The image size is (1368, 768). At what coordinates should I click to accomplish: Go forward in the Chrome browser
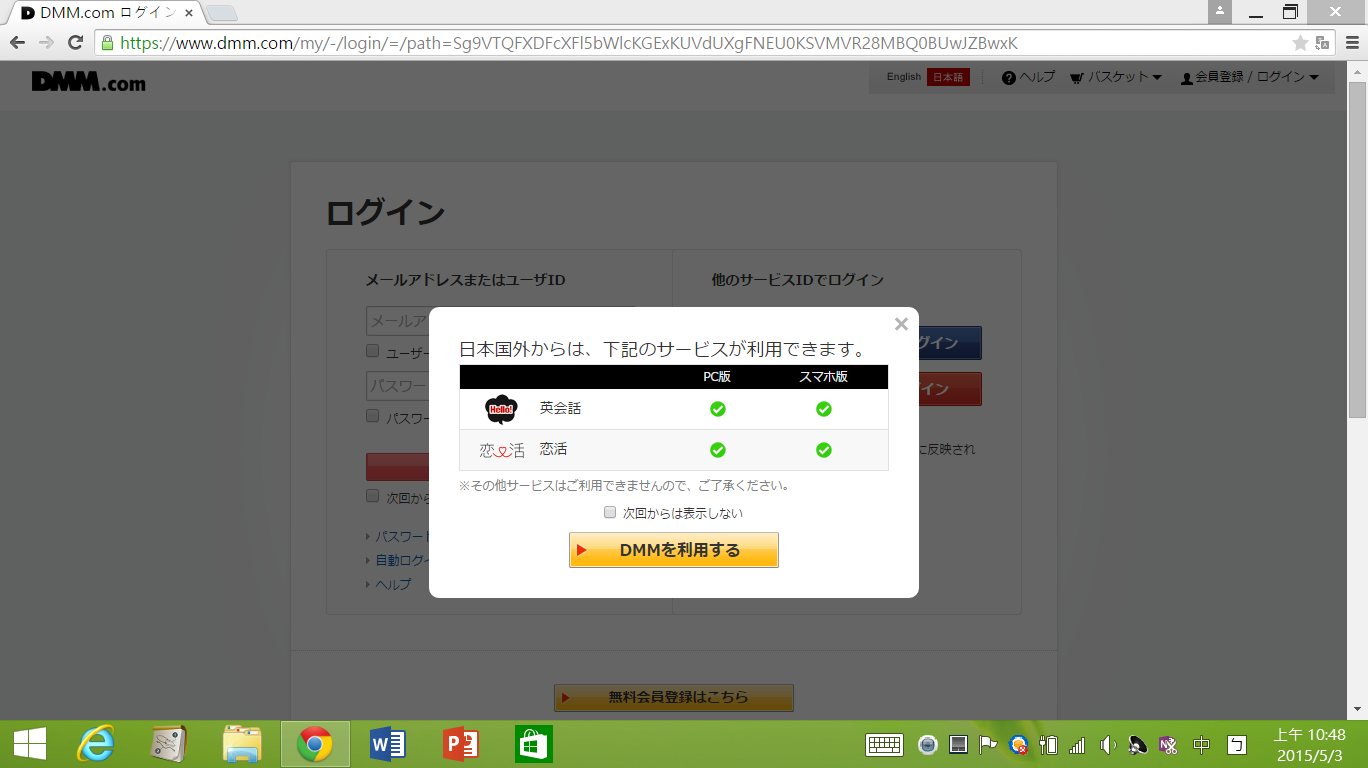point(46,43)
